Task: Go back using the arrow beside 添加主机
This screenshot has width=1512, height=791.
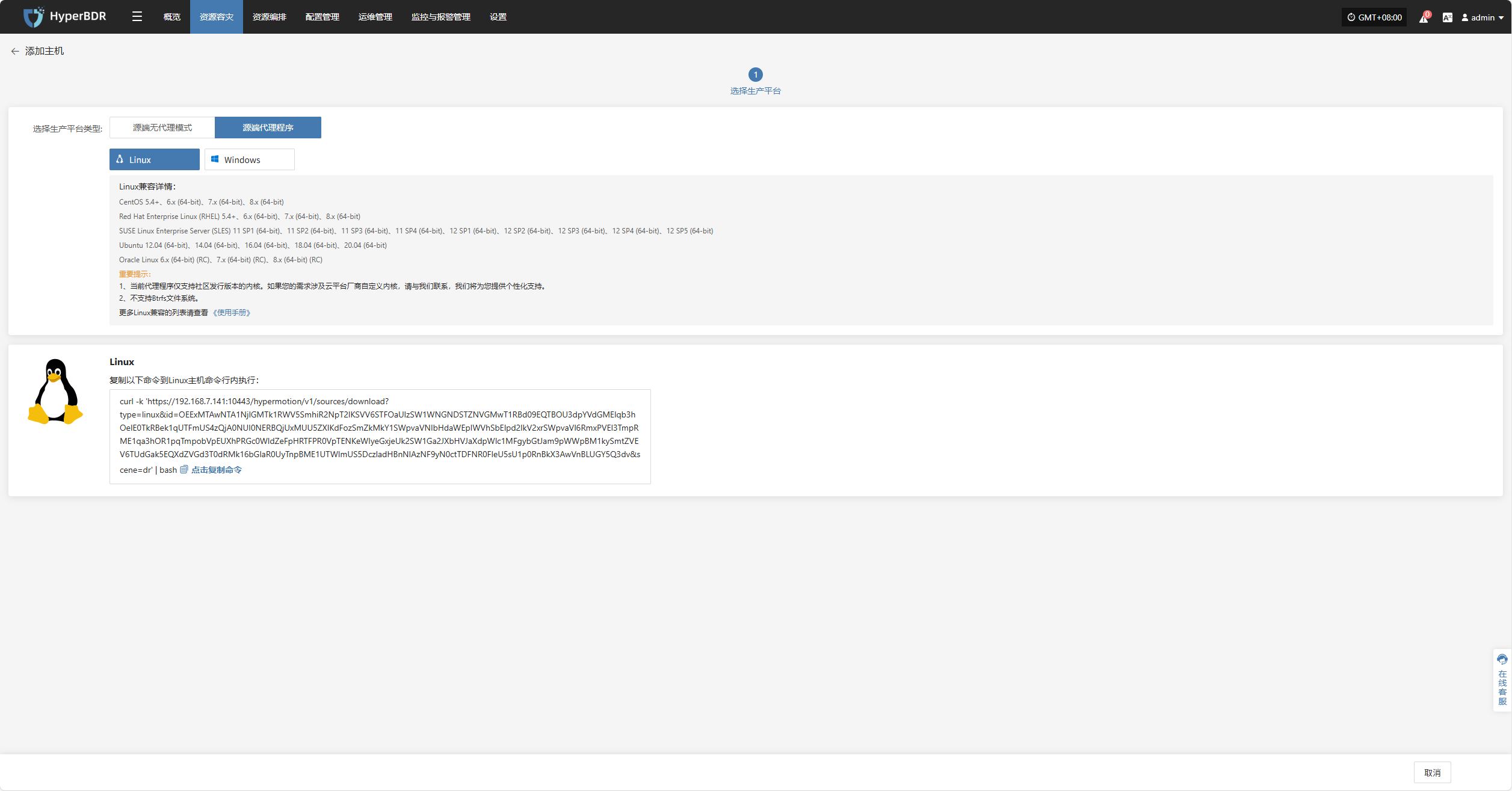Action: point(15,51)
